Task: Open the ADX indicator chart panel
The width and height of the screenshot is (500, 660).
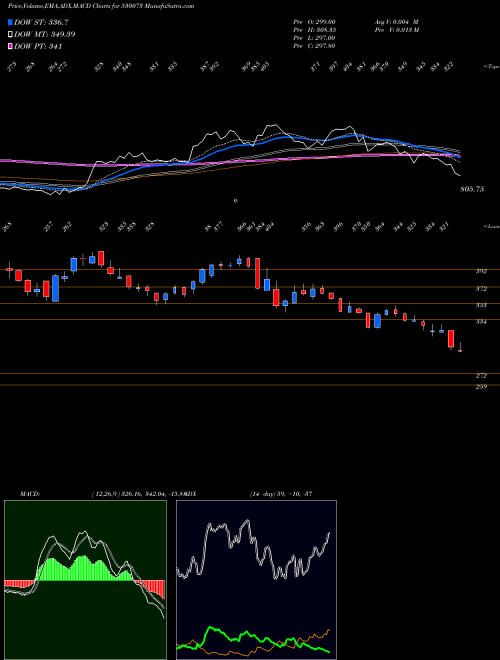Action: [x=256, y=580]
